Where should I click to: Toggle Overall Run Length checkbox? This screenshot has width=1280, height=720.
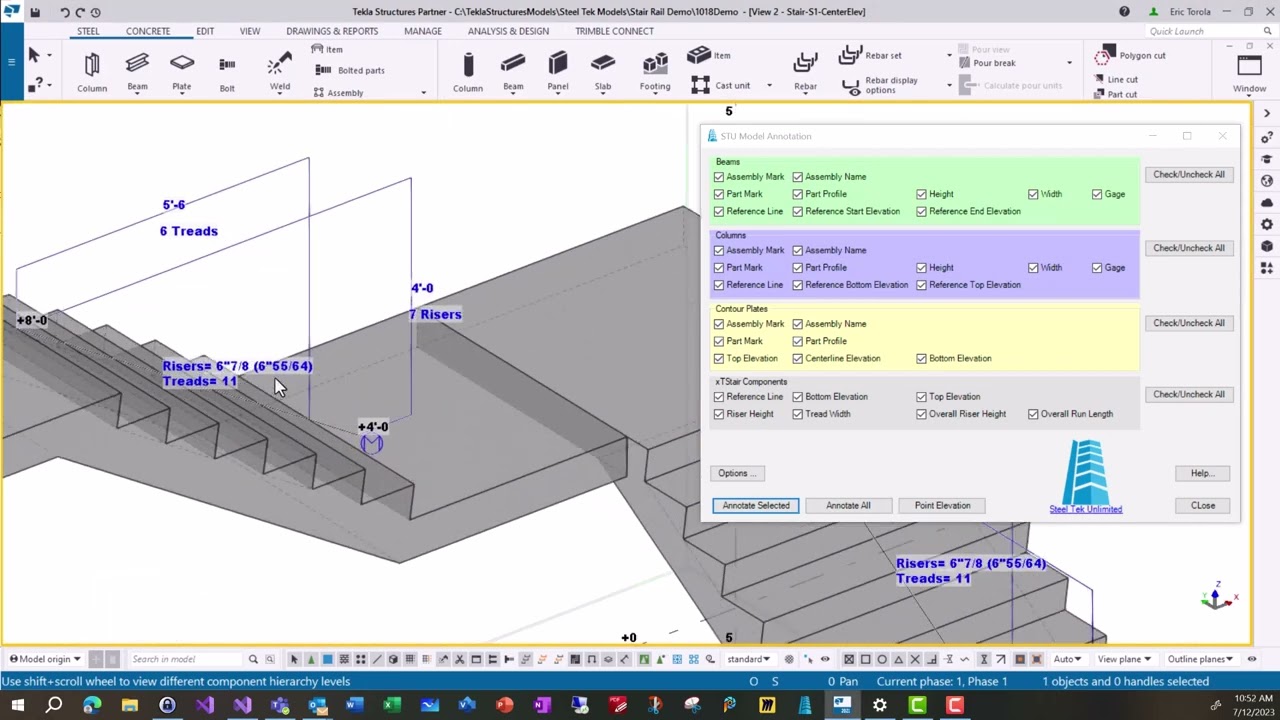(1033, 414)
